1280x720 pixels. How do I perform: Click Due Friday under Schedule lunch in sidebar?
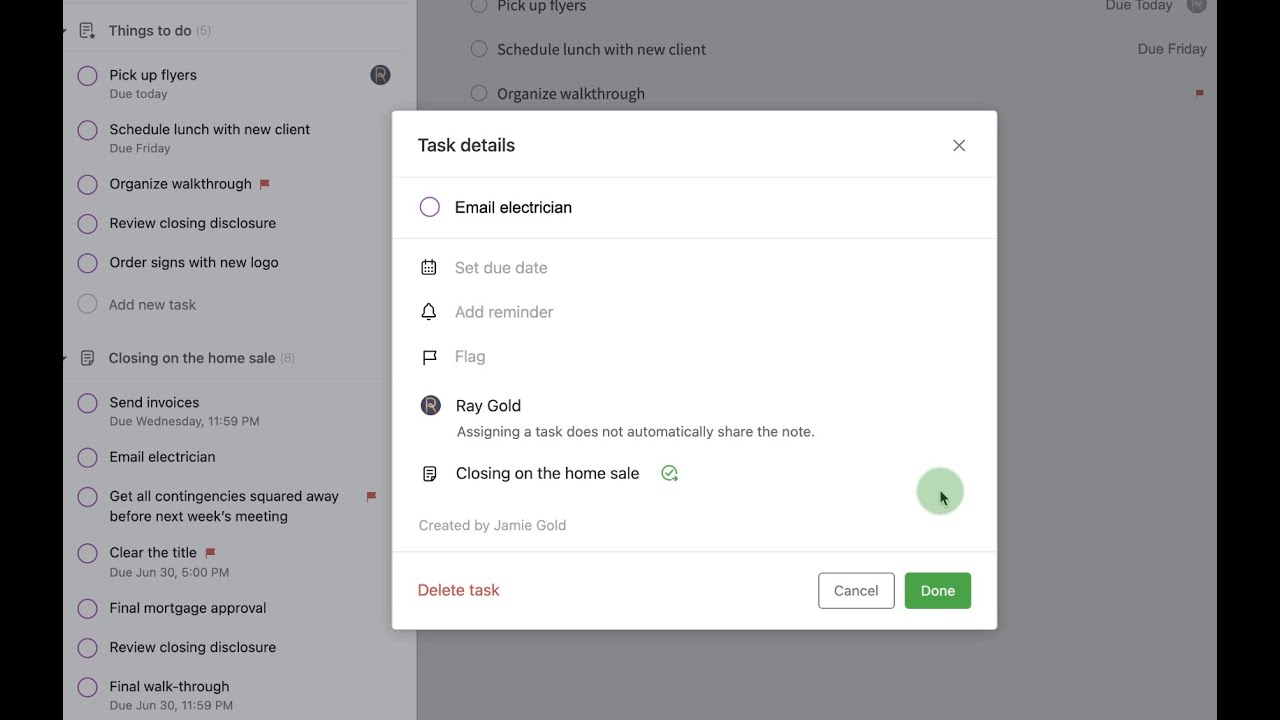click(x=140, y=148)
